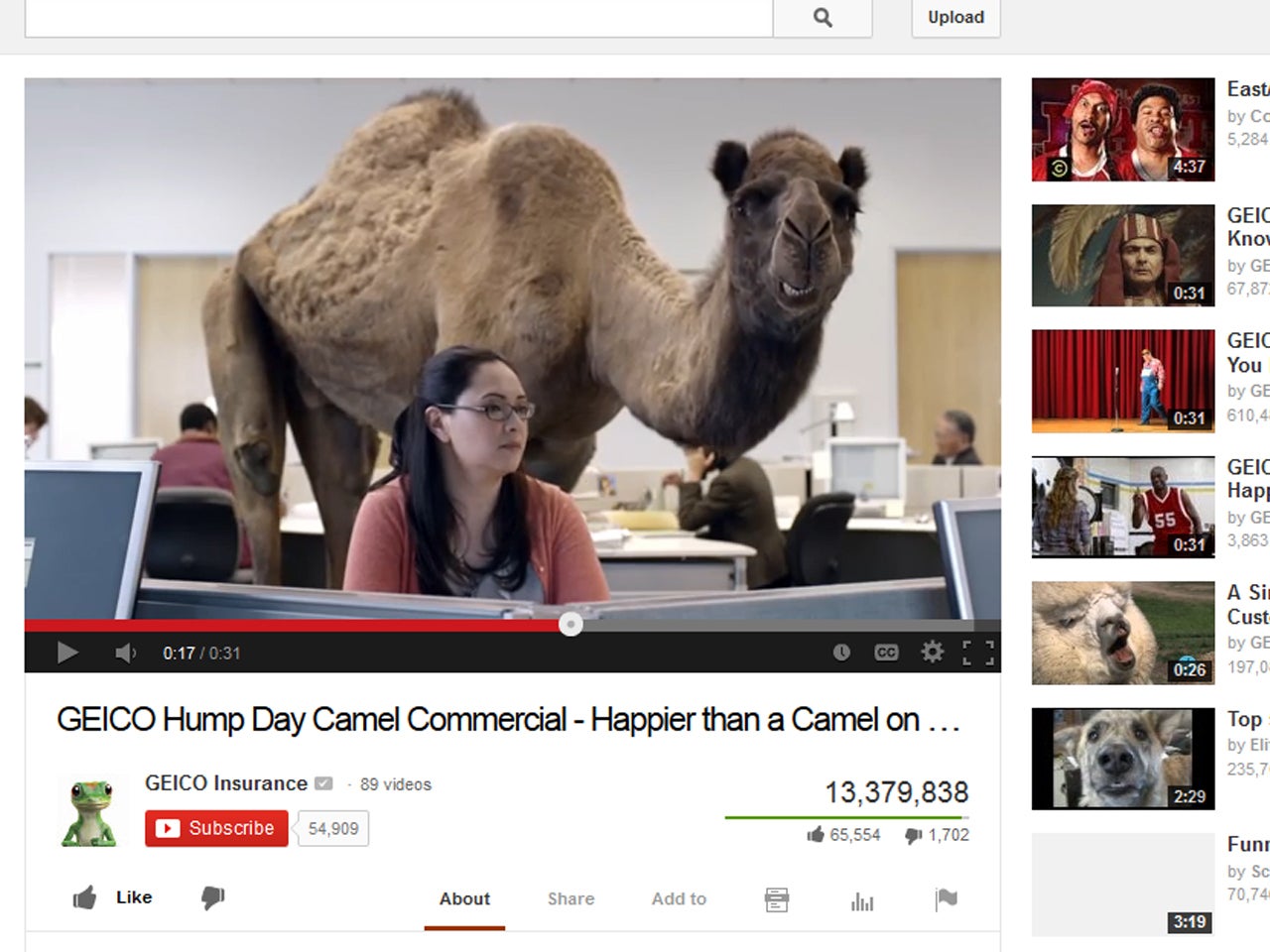Image resolution: width=1270 pixels, height=952 pixels.
Task: Open the GEICO Insurance channel link
Action: click(x=226, y=783)
